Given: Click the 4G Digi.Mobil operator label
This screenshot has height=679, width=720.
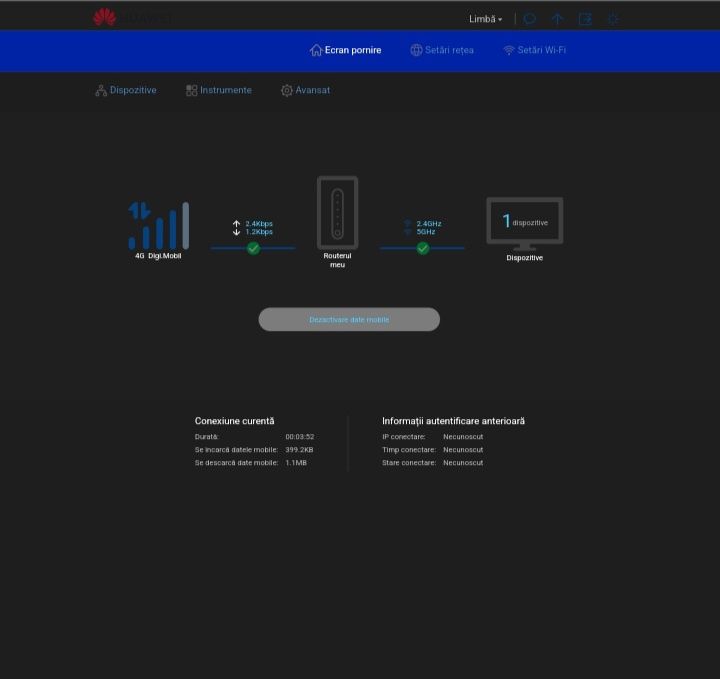Looking at the screenshot, I should pyautogui.click(x=158, y=256).
